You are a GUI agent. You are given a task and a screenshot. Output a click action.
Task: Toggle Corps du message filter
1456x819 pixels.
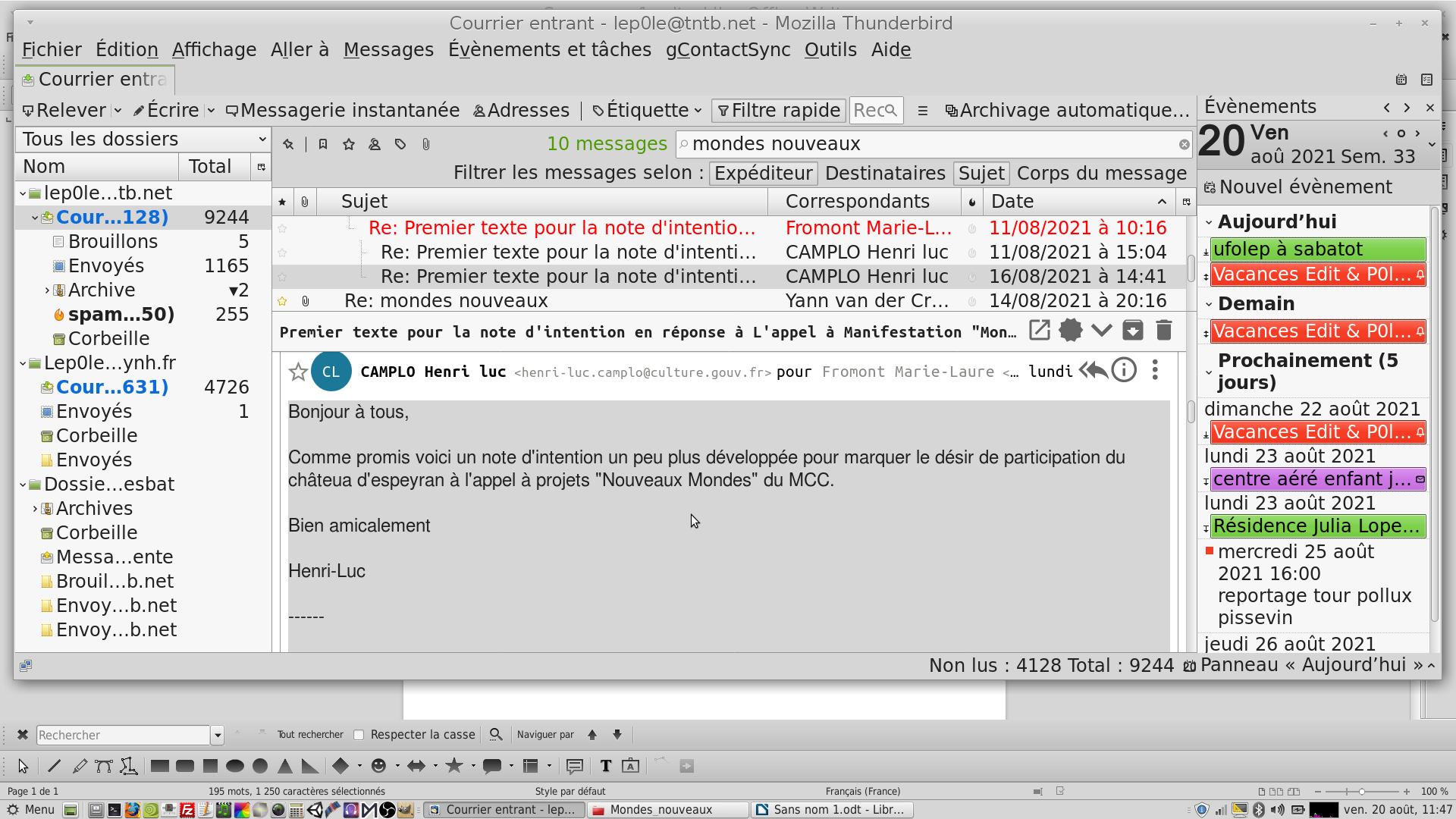coord(1101,174)
